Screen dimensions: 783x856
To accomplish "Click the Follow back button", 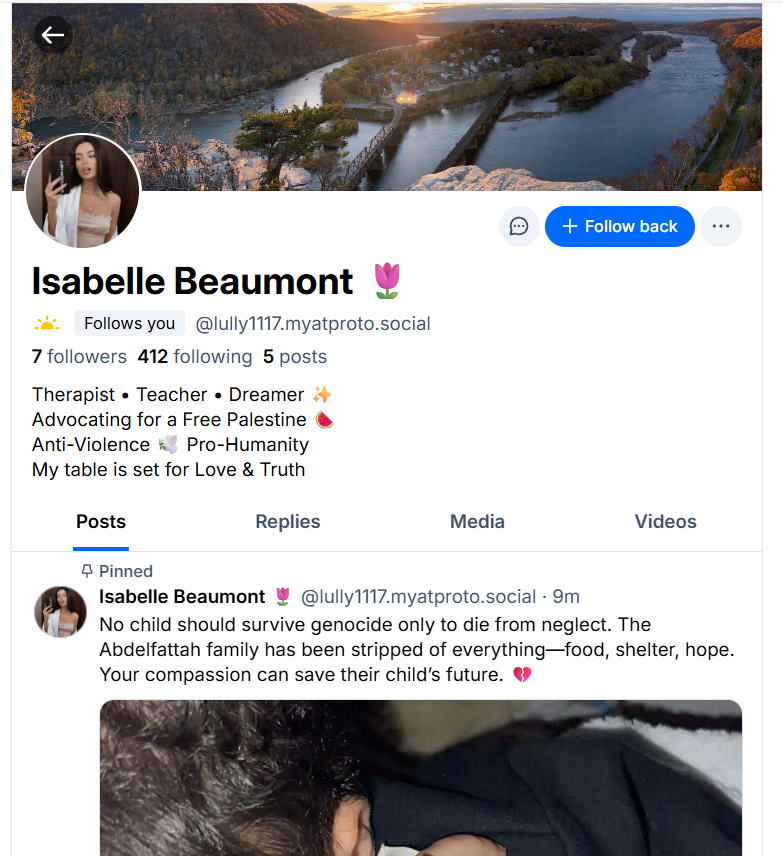I will click(620, 226).
